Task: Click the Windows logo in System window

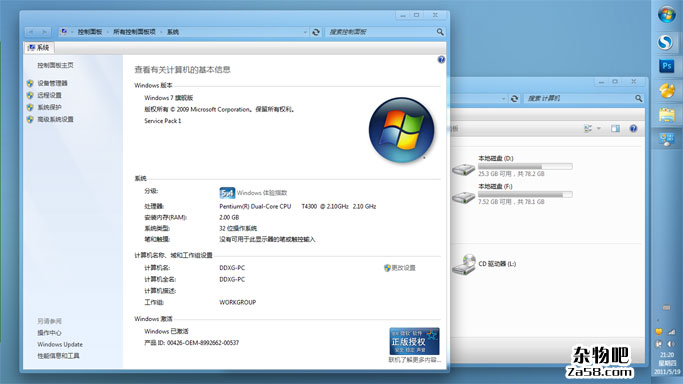Action: click(401, 130)
